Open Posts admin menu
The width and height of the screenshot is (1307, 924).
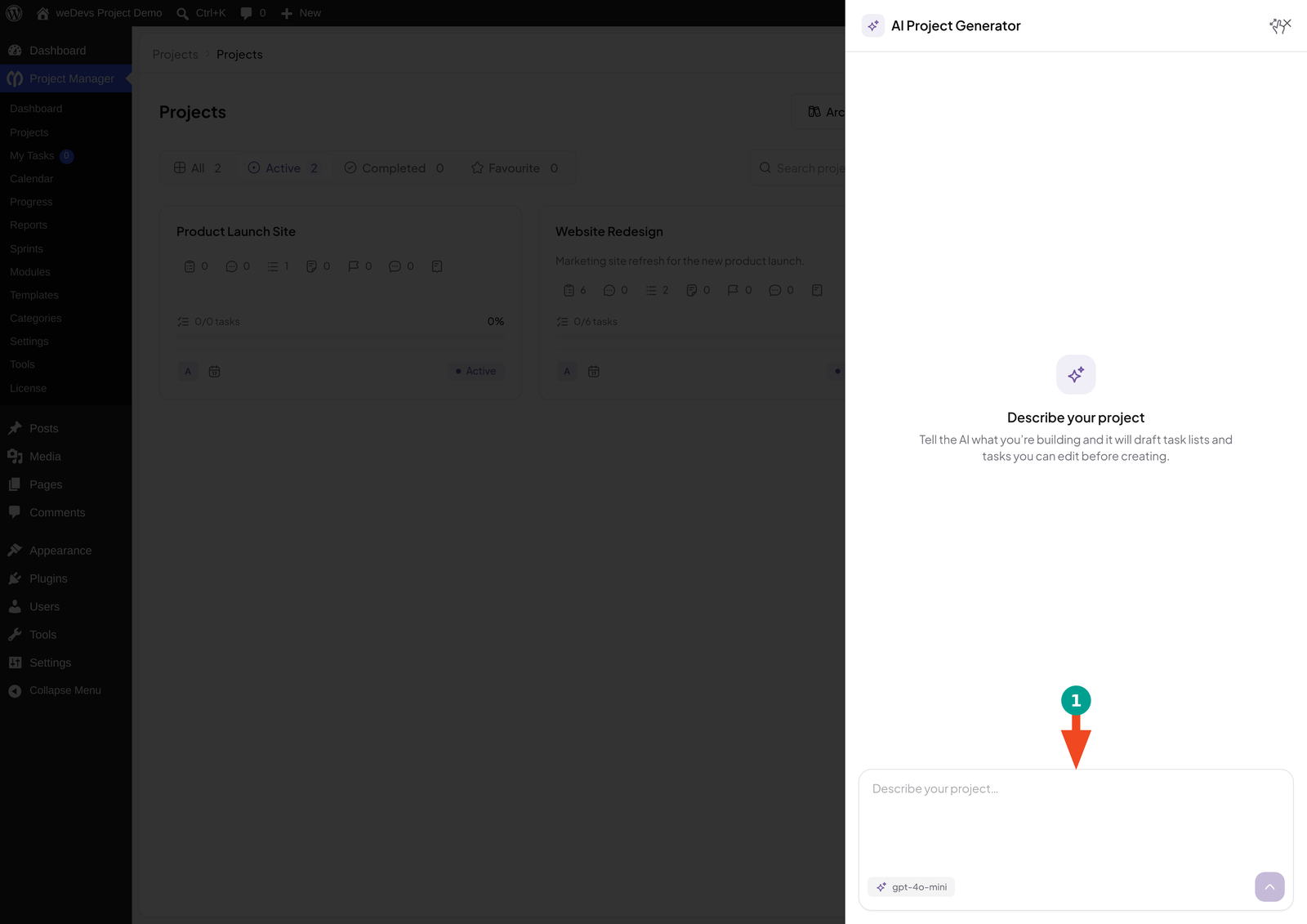(65, 428)
